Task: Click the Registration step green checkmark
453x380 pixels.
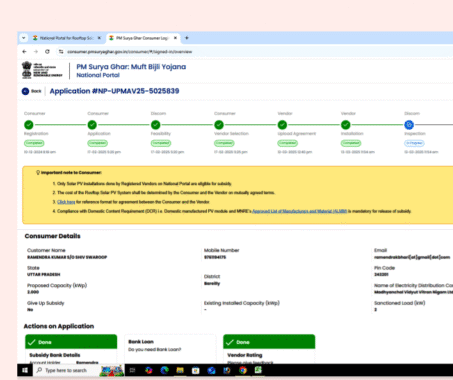Action: 29,125
